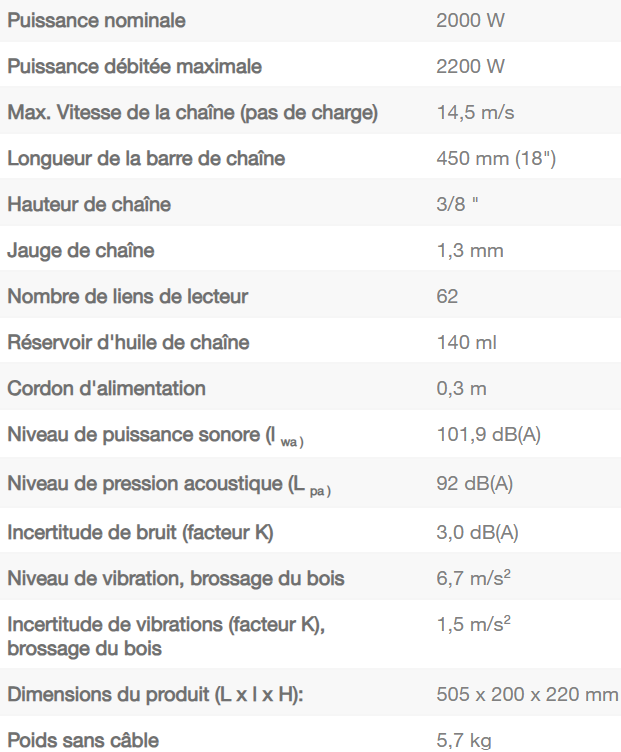The width and height of the screenshot is (621, 752).
Task: Click the "Puissance débitée maximale" label
Action: point(135,67)
